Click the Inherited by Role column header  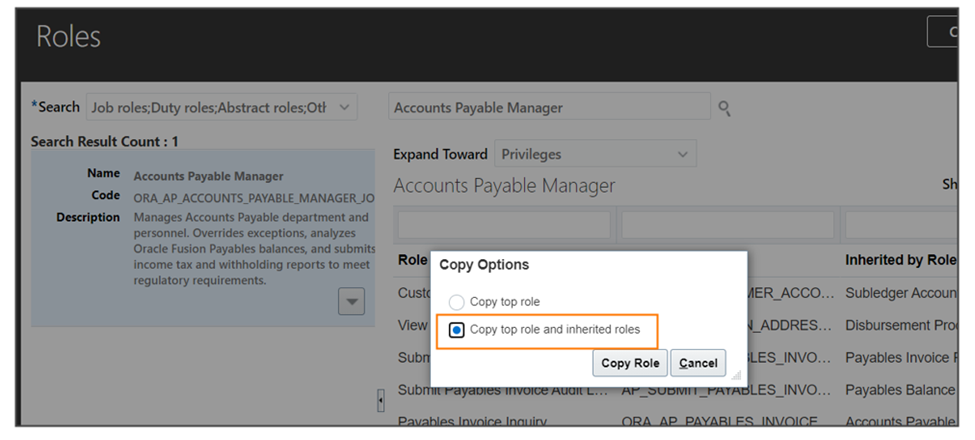click(x=900, y=260)
